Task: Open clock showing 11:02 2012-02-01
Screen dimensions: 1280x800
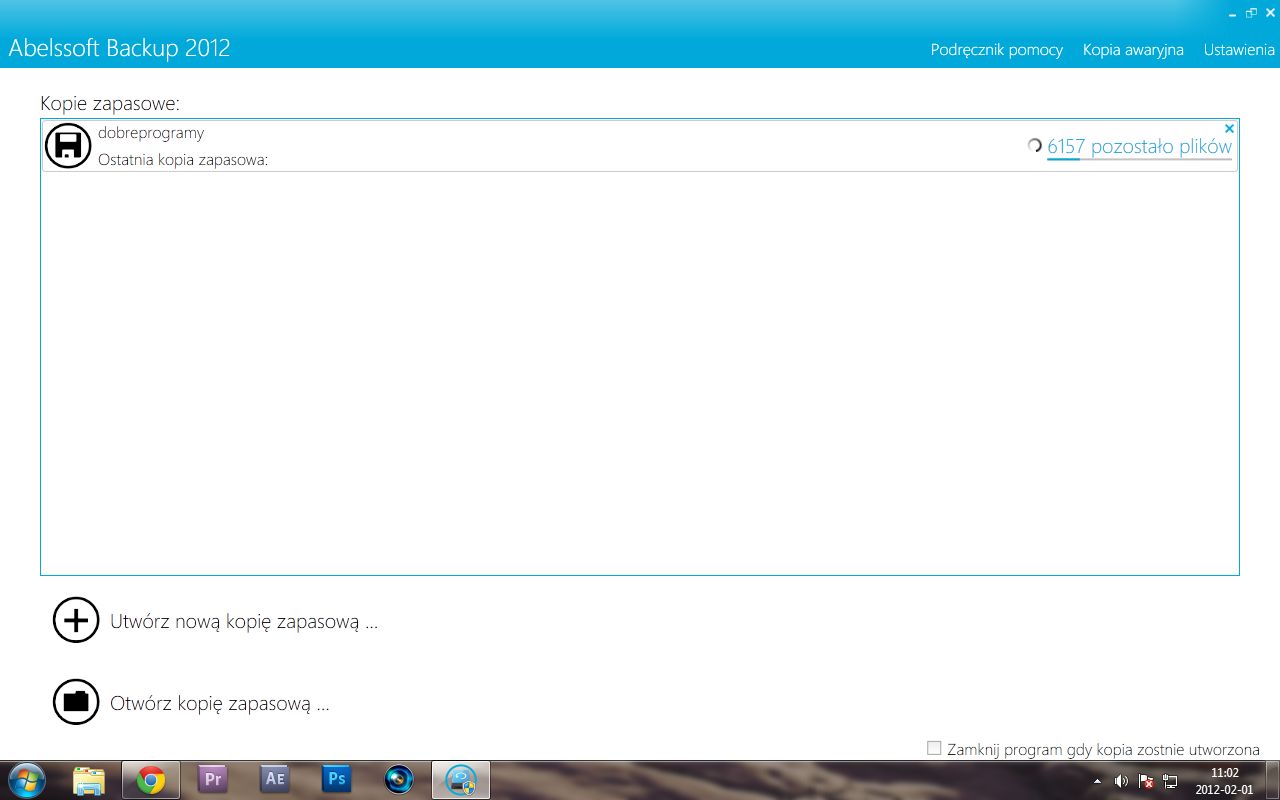Action: point(1224,781)
